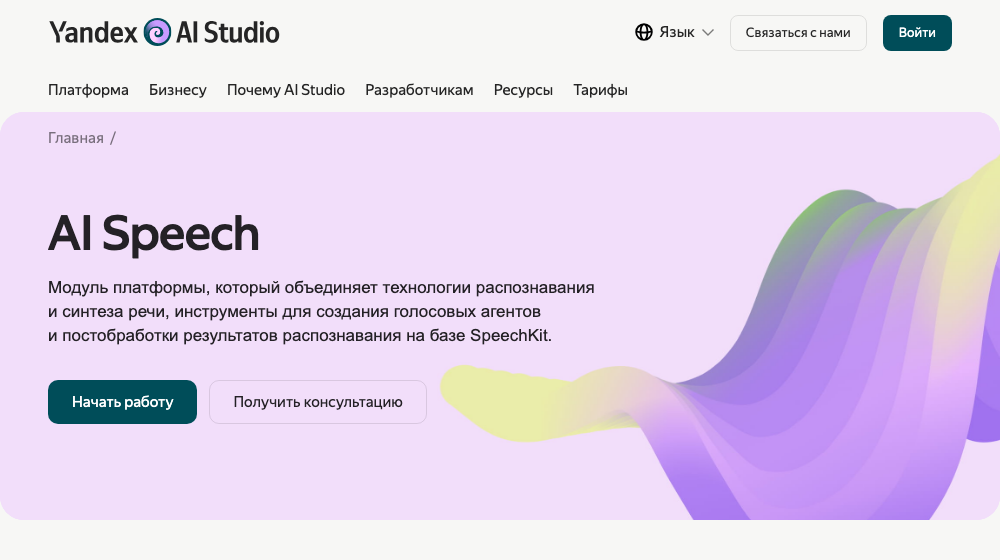Screen dimensions: 1000x560
Task: Click the Получить консультацию button
Action: click(318, 402)
